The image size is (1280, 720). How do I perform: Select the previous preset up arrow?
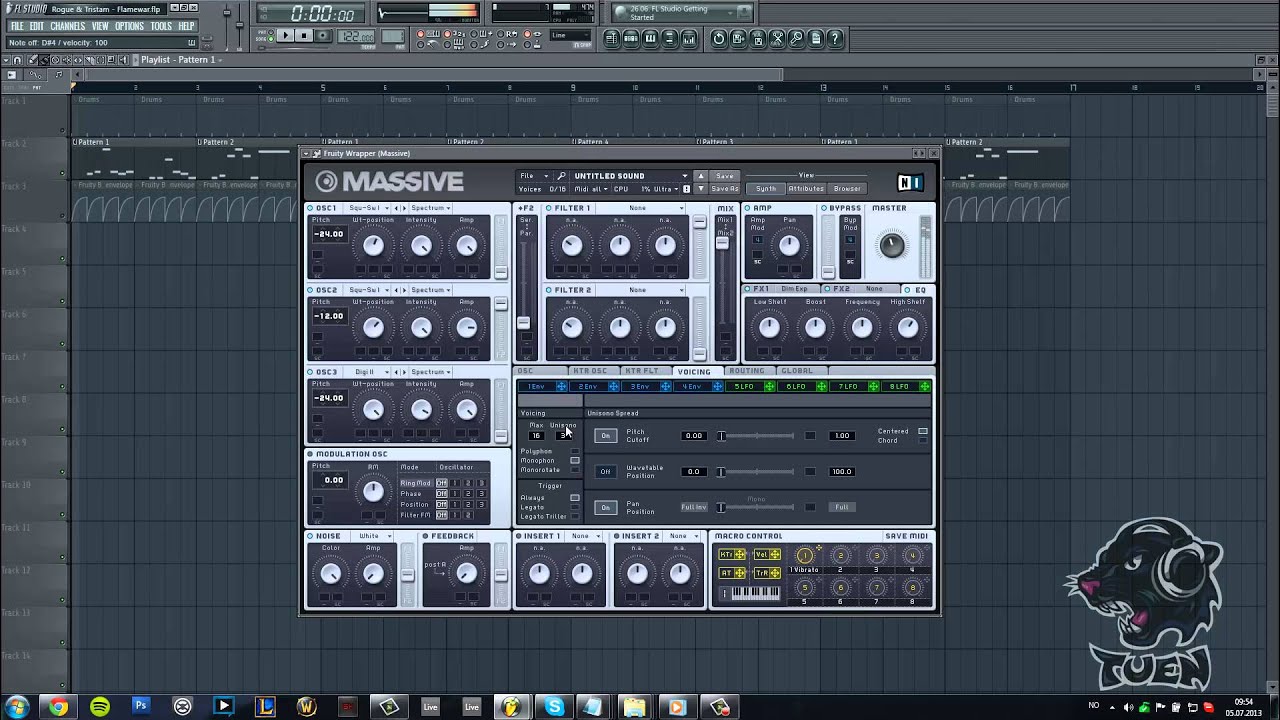(700, 176)
